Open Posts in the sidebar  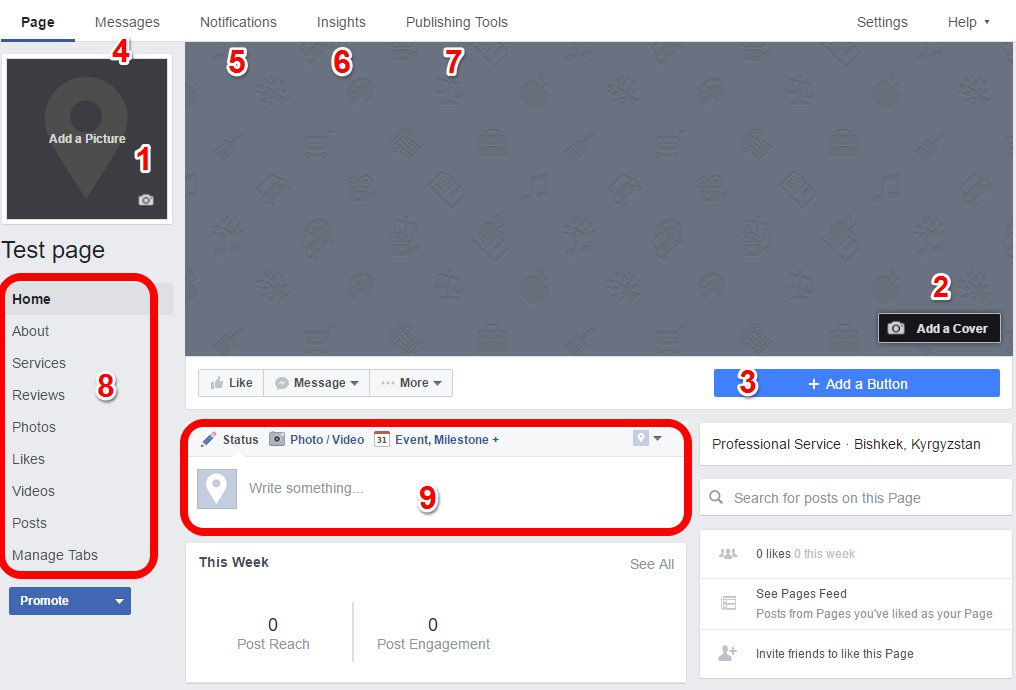click(x=29, y=523)
